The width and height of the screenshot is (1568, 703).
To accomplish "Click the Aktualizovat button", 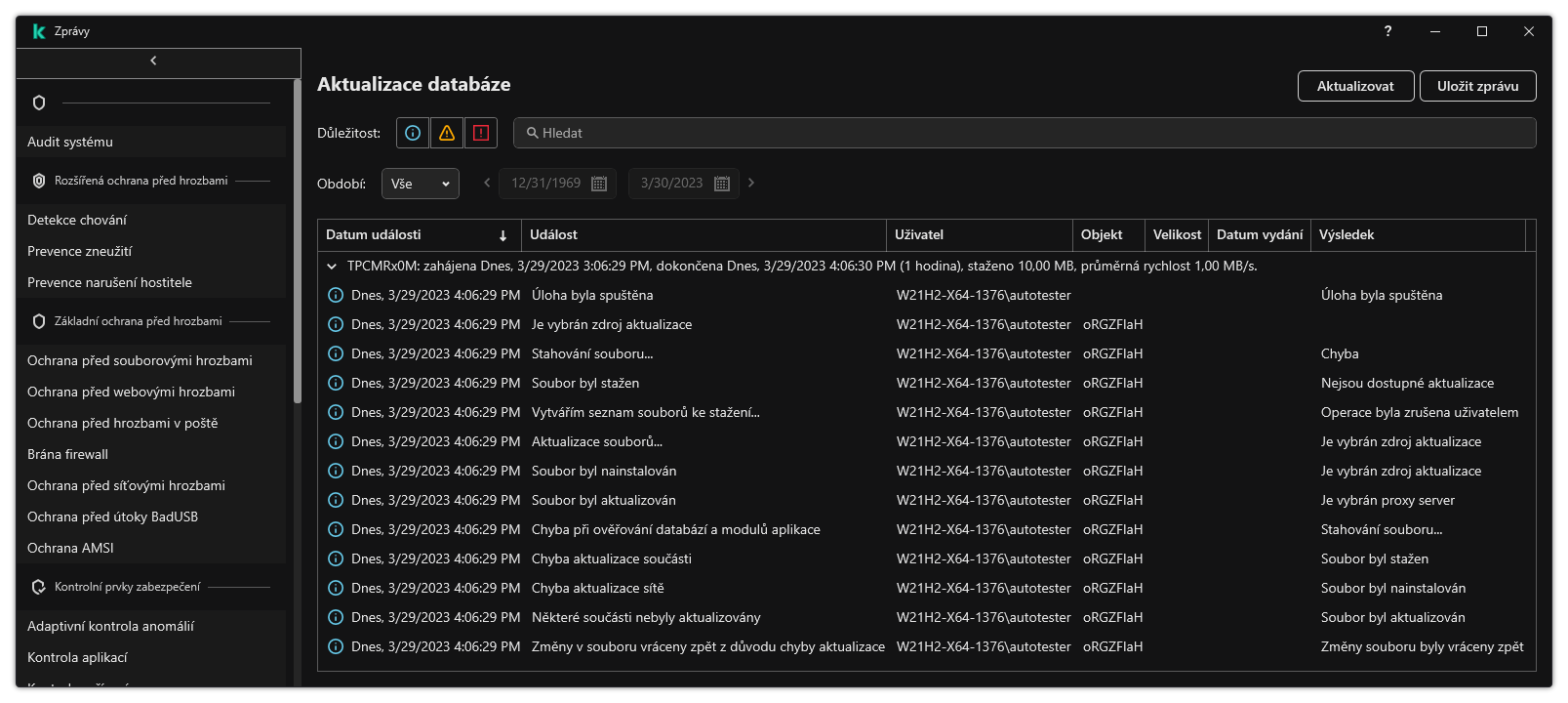I will [x=1355, y=86].
